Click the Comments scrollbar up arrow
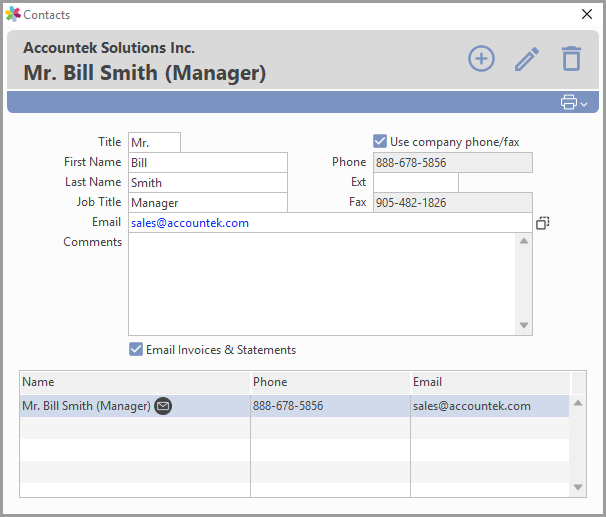606x517 pixels. (524, 241)
